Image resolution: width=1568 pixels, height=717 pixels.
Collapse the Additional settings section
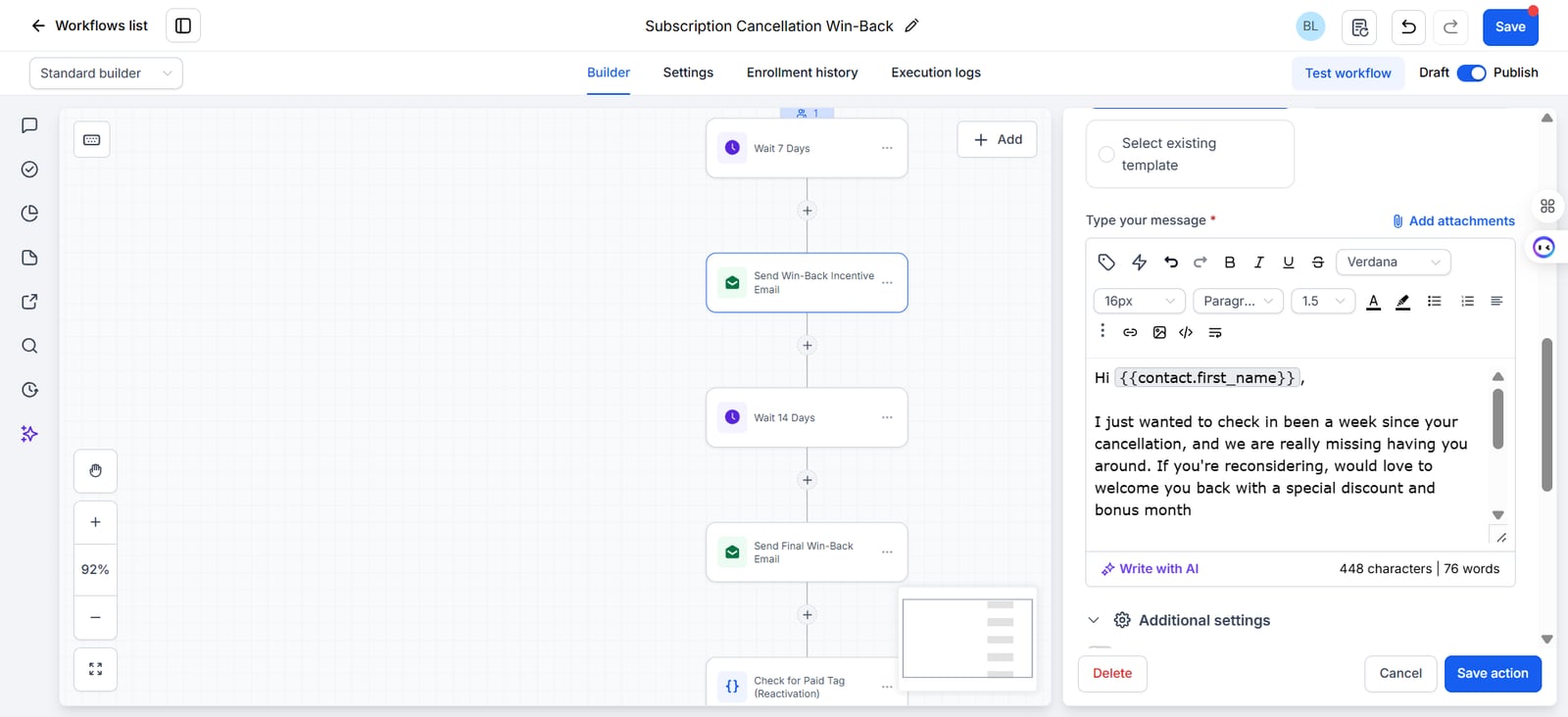(1094, 620)
